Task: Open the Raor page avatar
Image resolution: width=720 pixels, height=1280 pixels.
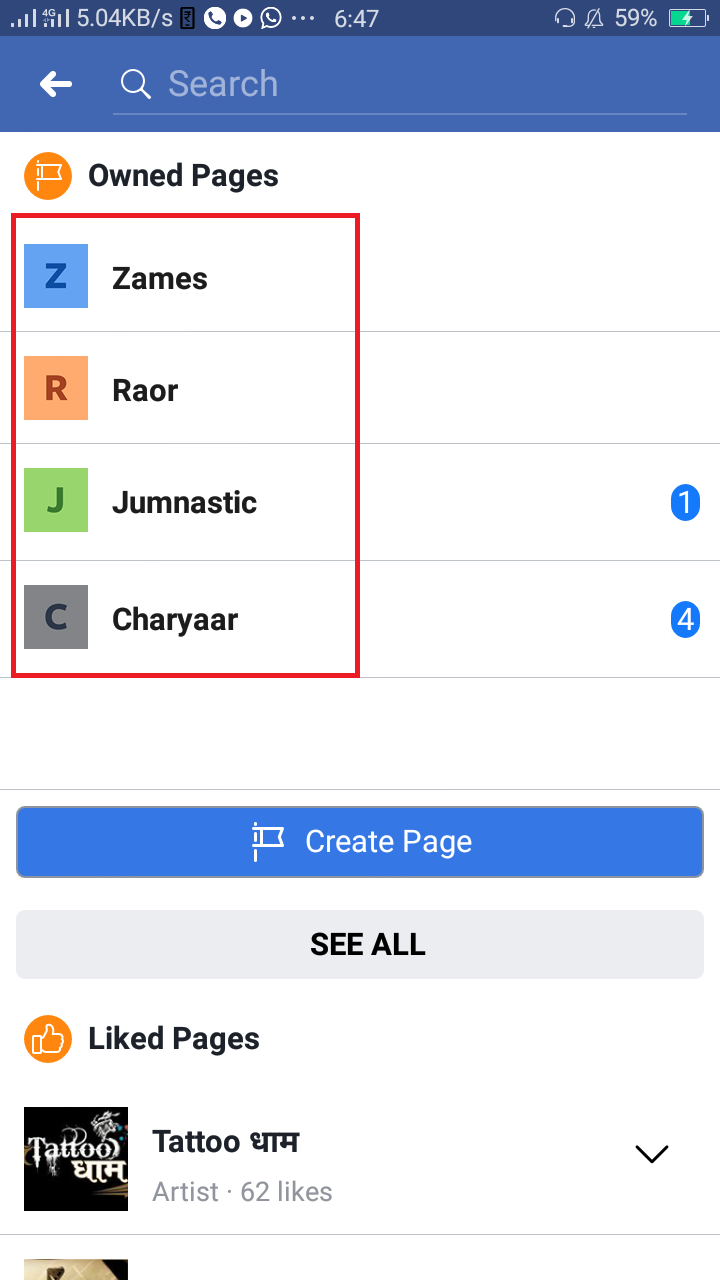Action: point(56,388)
